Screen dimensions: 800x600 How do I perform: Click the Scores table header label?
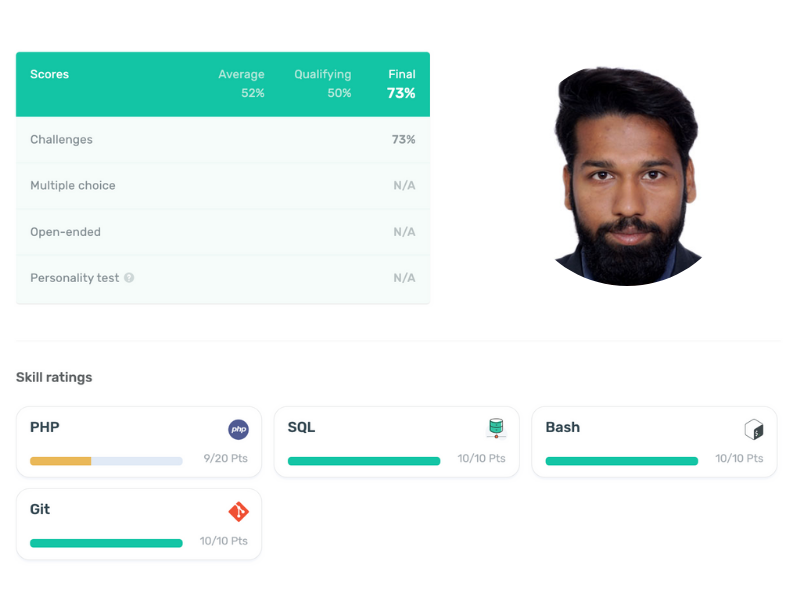tap(49, 74)
